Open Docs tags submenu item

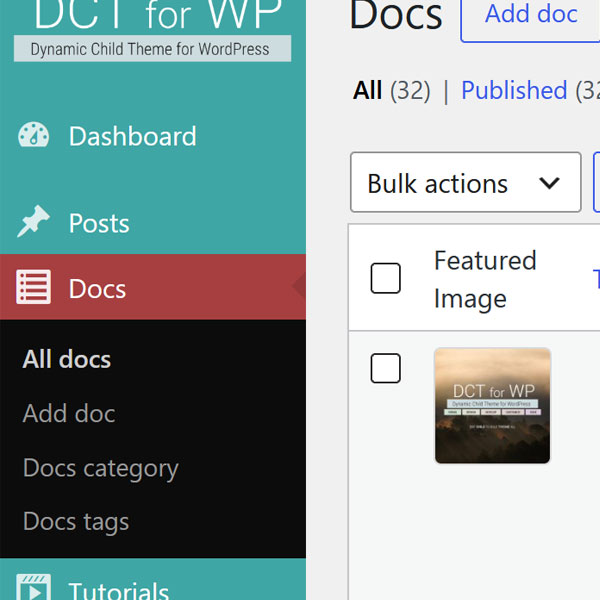click(76, 522)
